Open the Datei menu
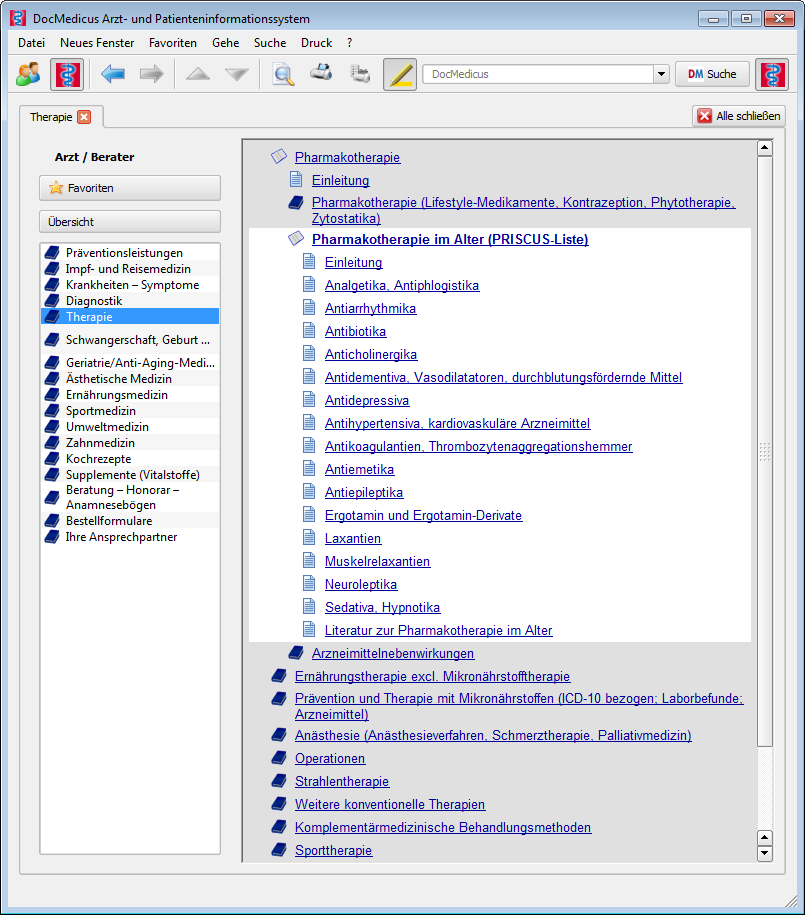The height and width of the screenshot is (915, 805). coord(32,43)
